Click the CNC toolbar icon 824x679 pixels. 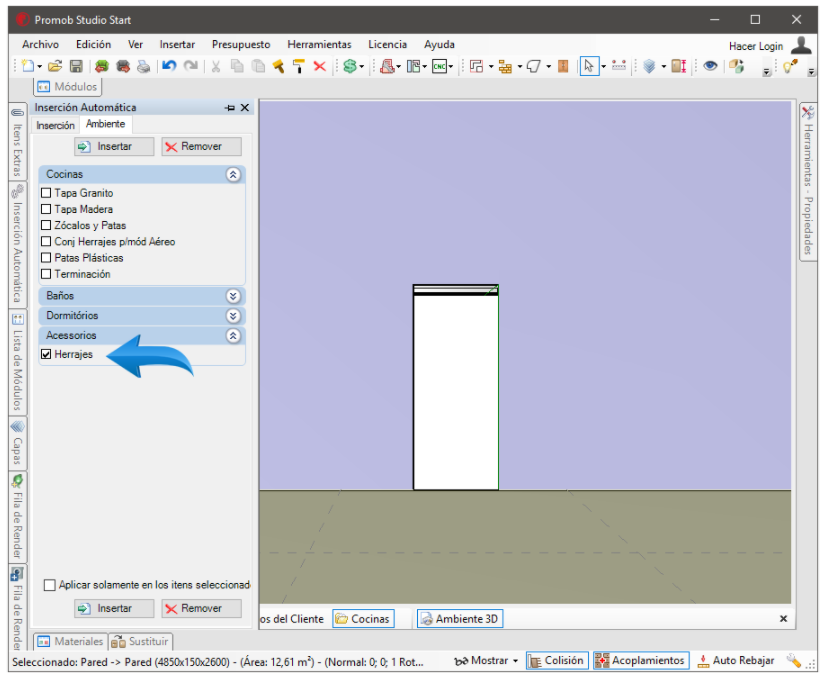439,66
